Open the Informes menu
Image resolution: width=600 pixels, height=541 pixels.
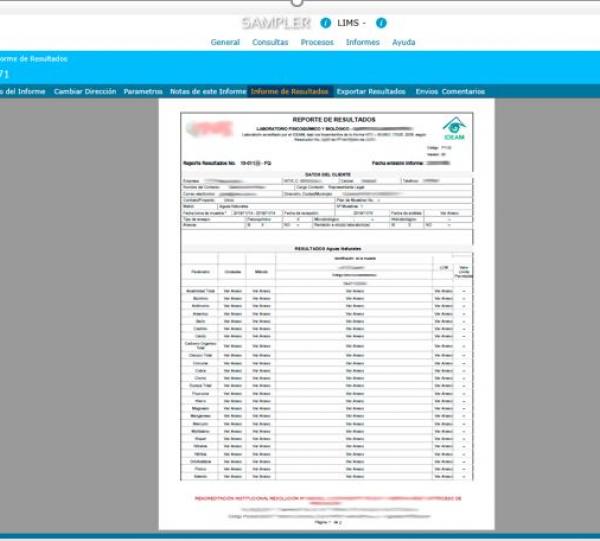pos(362,43)
